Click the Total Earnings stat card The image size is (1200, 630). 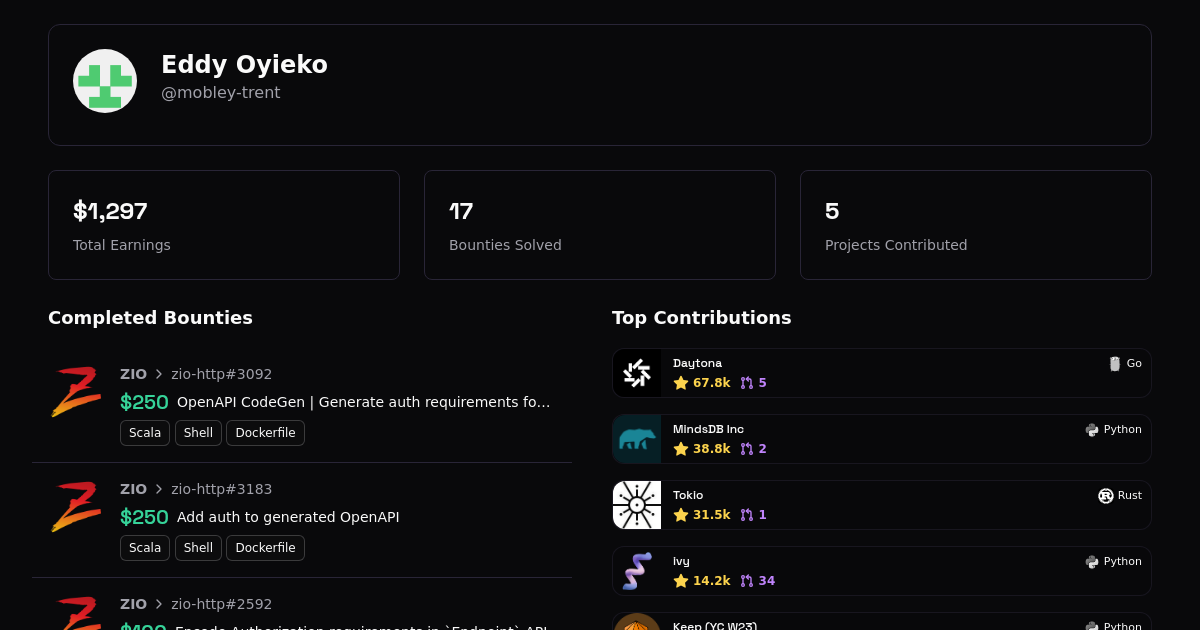tap(224, 225)
